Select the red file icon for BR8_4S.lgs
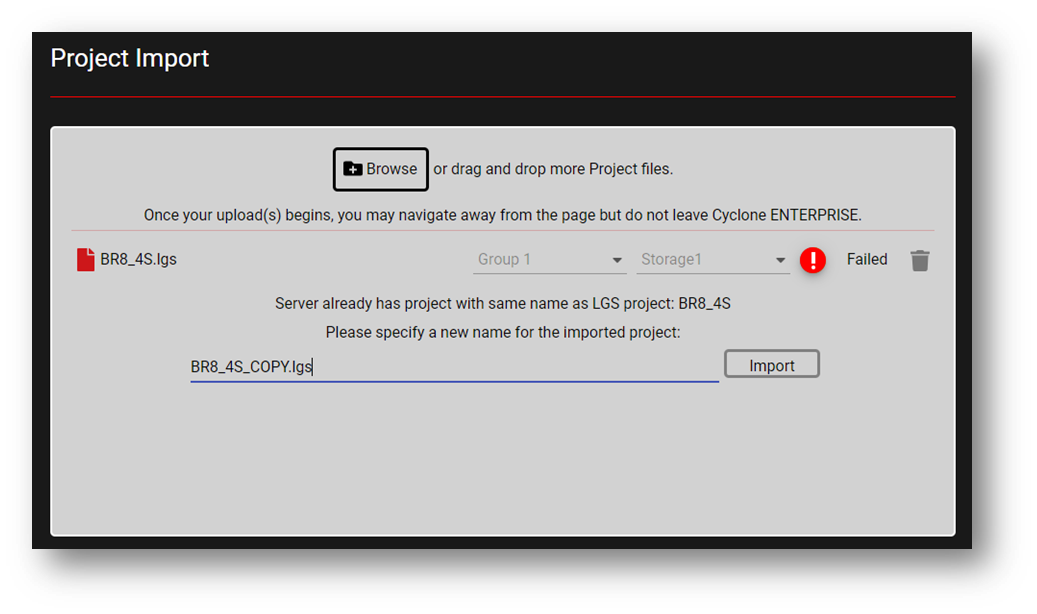1037x614 pixels. 85,259
